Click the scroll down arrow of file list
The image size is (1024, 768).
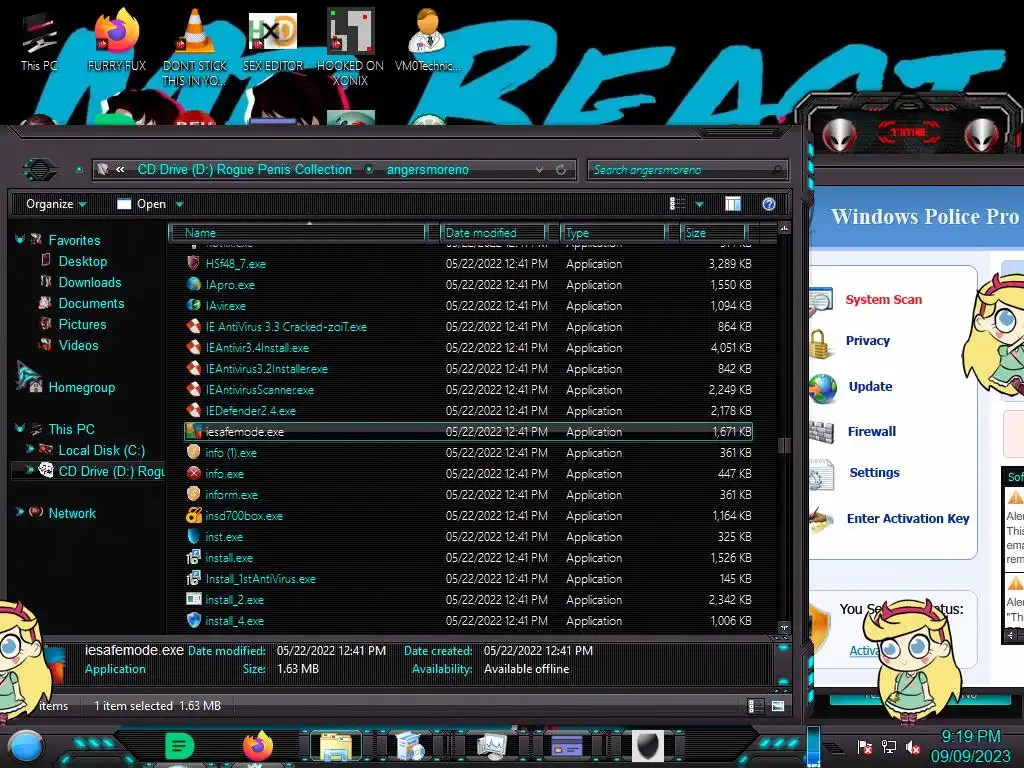784,628
